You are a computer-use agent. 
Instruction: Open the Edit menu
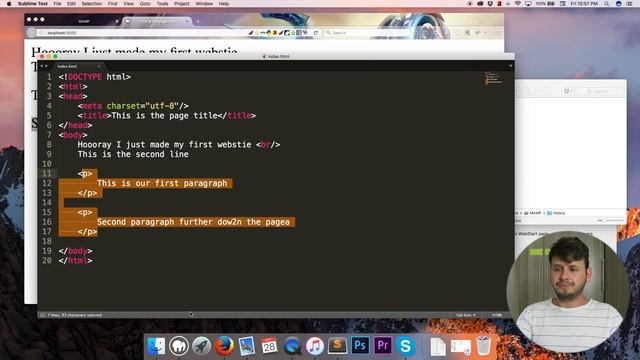point(71,4)
